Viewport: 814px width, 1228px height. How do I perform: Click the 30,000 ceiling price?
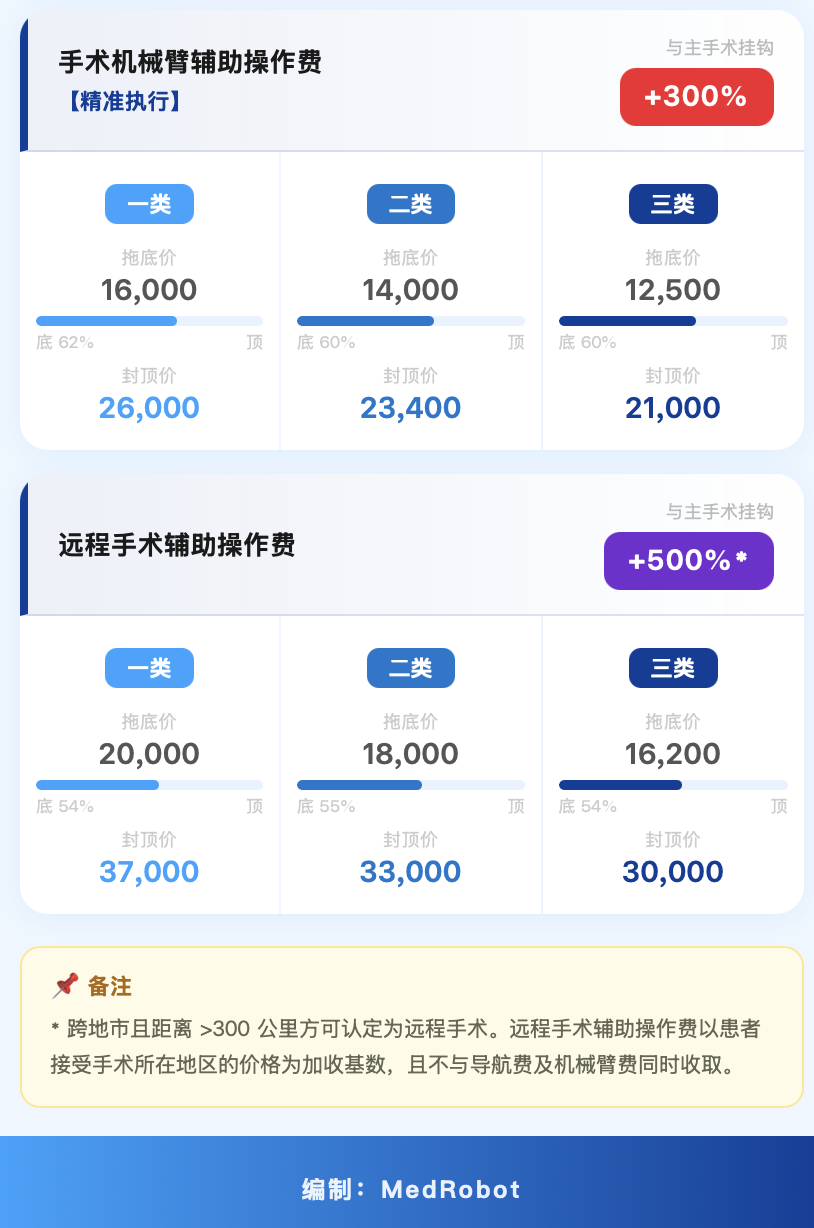(673, 872)
